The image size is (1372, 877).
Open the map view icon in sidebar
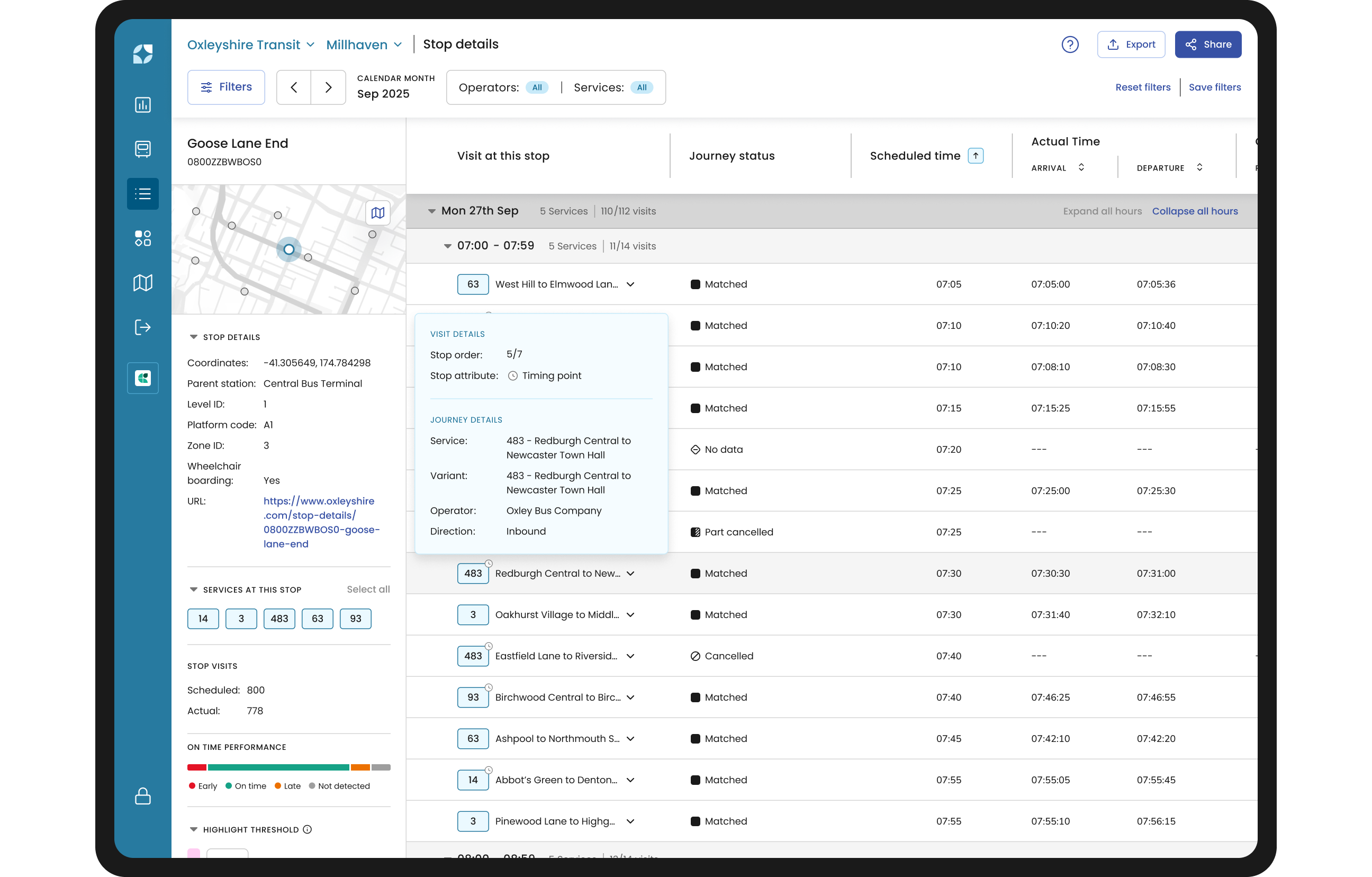tap(142, 283)
